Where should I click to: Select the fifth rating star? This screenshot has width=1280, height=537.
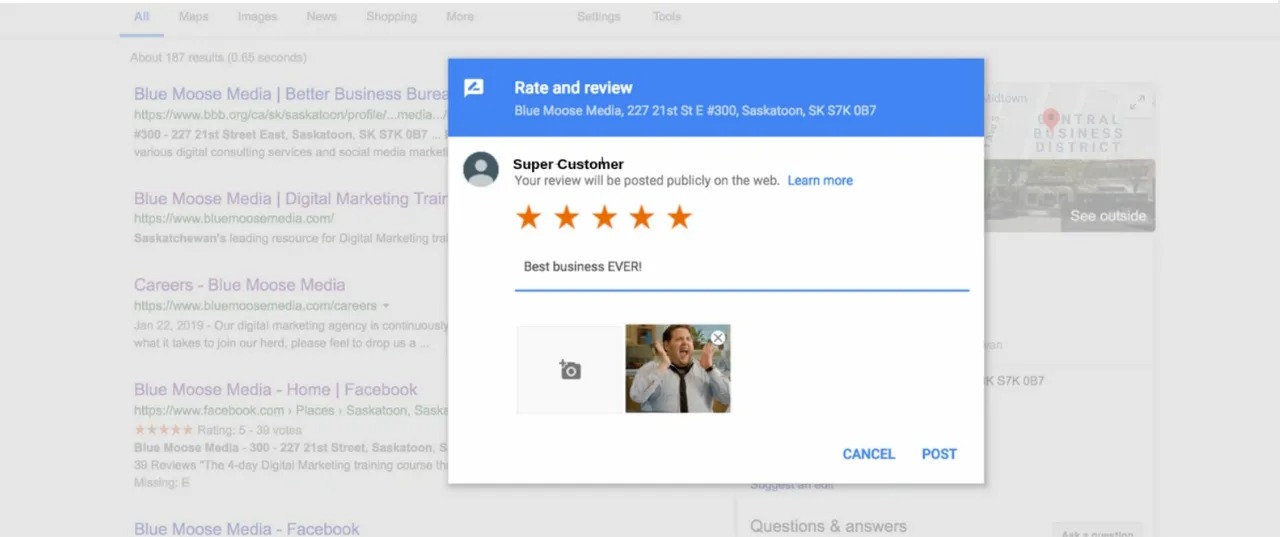[x=679, y=217]
